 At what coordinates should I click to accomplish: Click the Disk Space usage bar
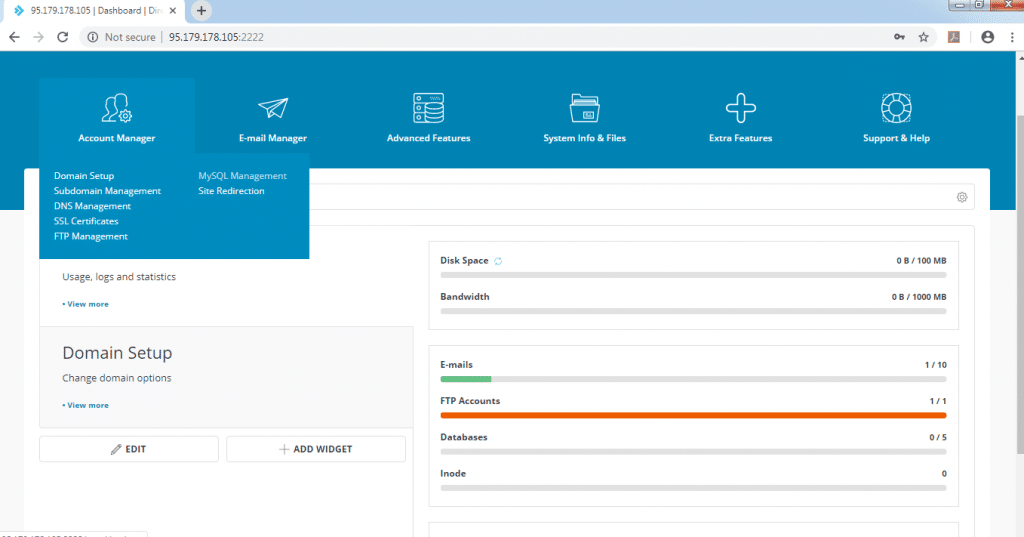(x=694, y=275)
